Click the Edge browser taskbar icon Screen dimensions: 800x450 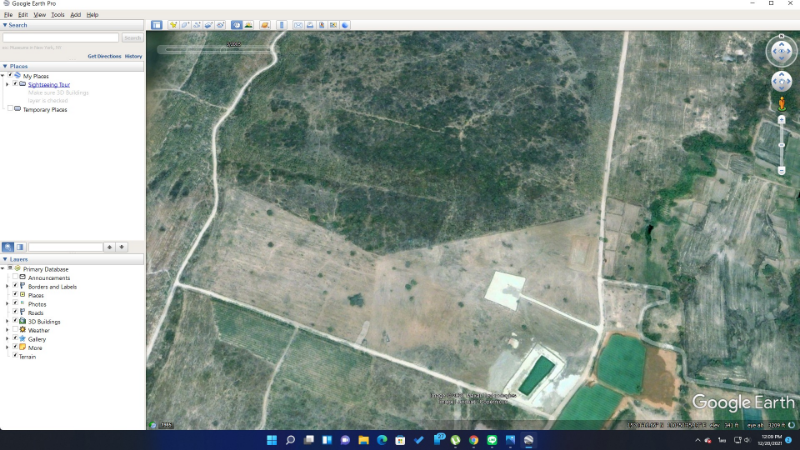tap(381, 440)
